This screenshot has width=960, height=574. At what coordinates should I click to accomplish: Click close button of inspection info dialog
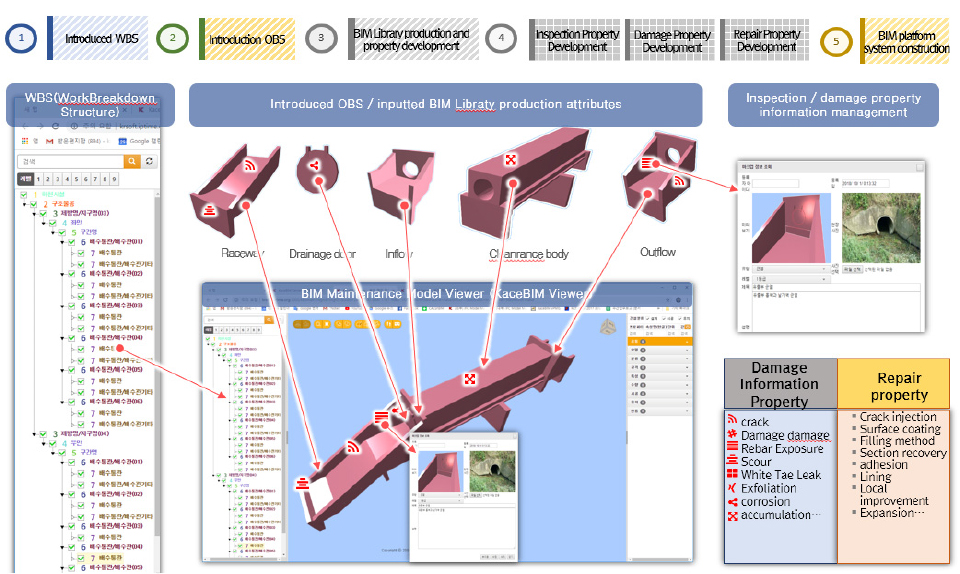[x=919, y=166]
